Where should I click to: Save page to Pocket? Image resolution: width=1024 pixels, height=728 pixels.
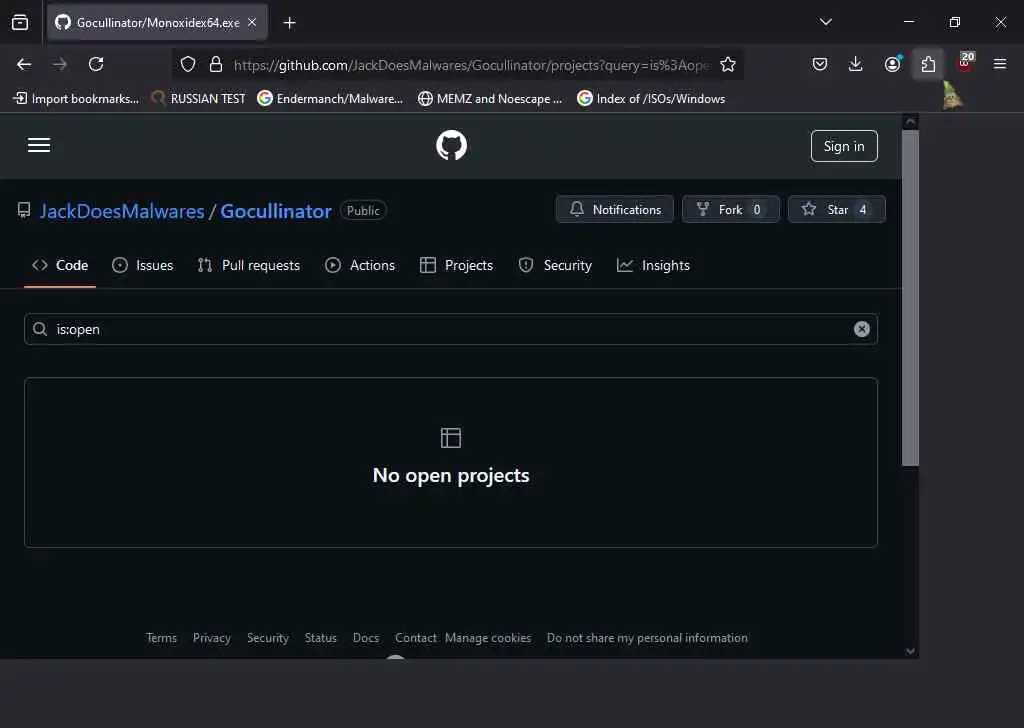[x=820, y=64]
